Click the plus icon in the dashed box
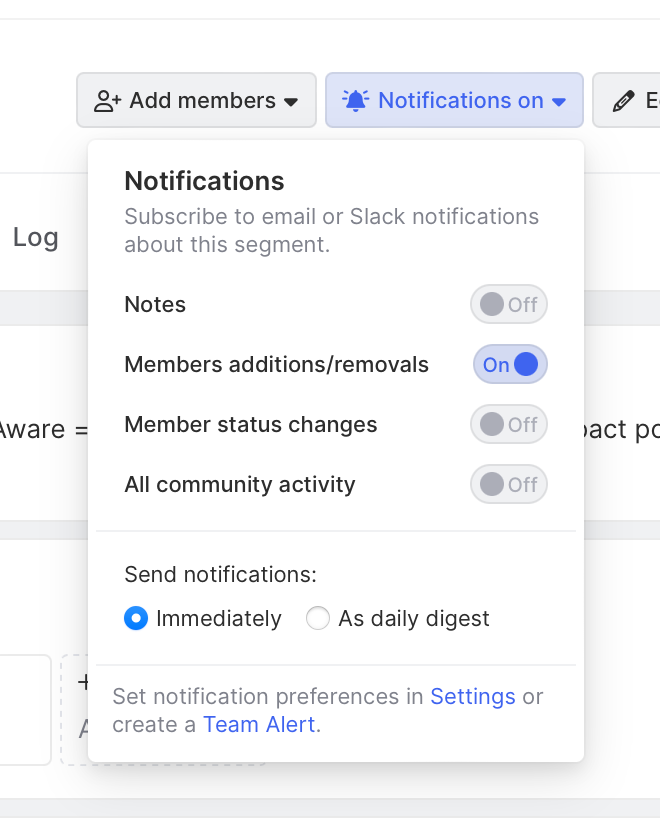Image resolution: width=660 pixels, height=818 pixels. (83, 682)
